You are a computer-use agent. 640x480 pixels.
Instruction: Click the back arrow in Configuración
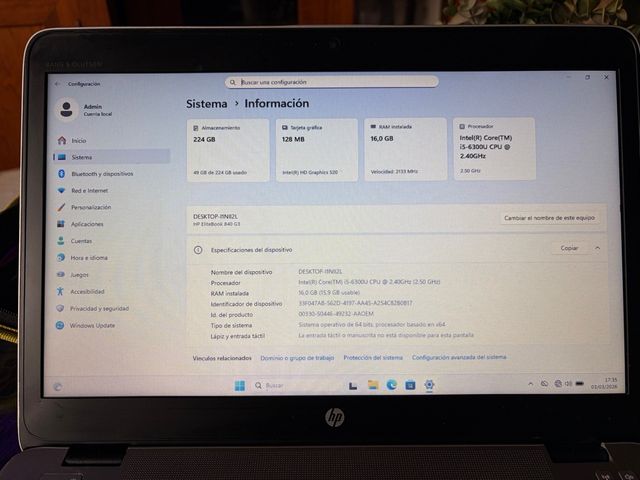point(57,84)
